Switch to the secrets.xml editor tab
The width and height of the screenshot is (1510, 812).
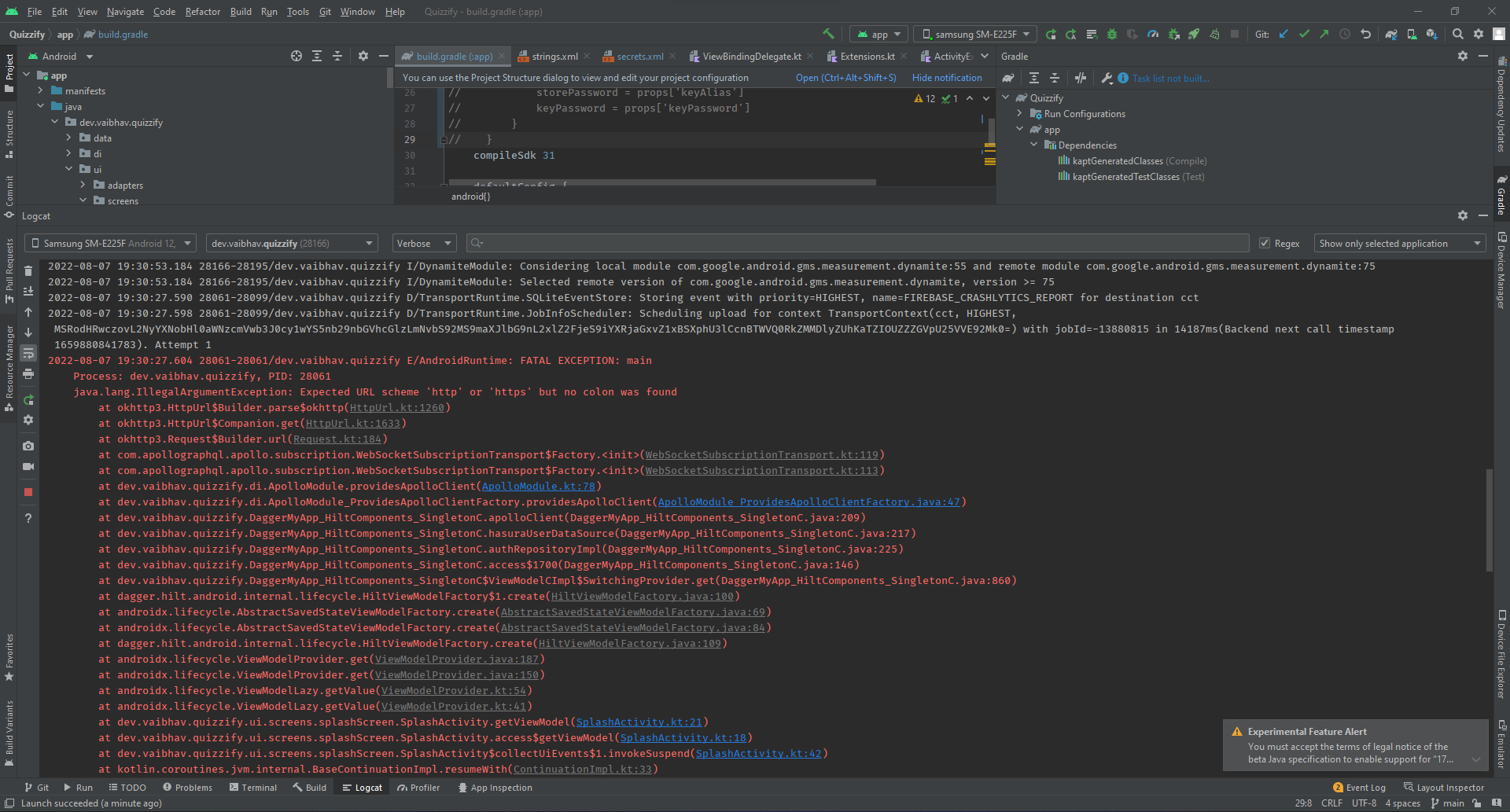pos(640,56)
